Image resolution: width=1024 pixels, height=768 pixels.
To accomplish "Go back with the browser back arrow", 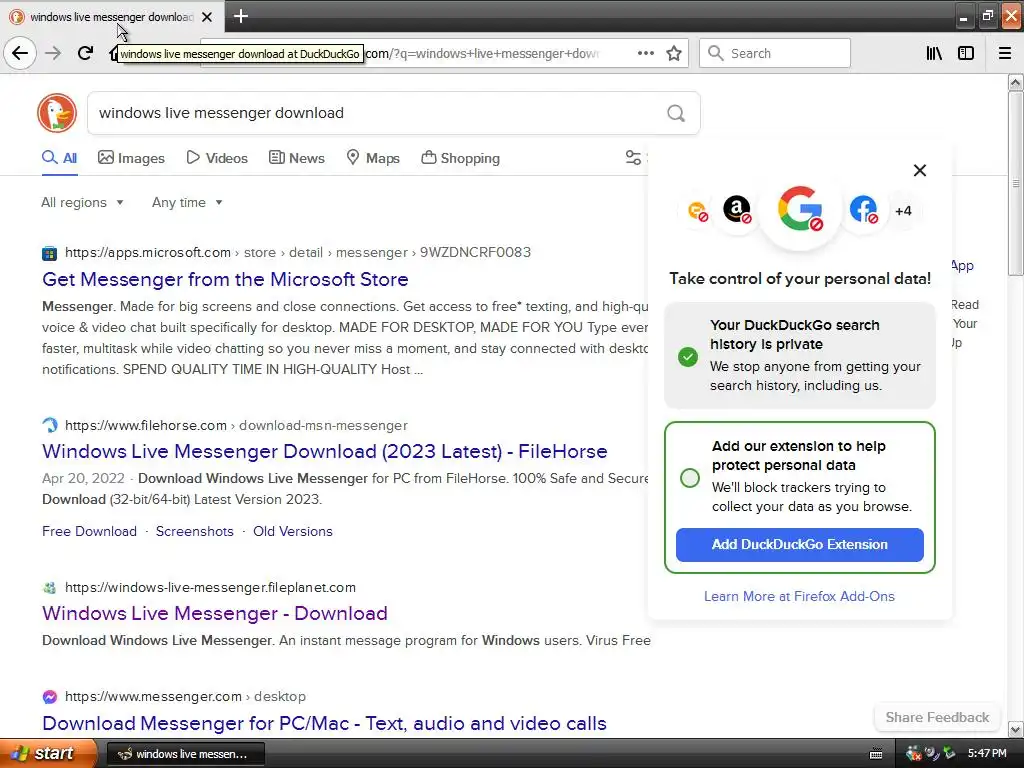I will 20,53.
